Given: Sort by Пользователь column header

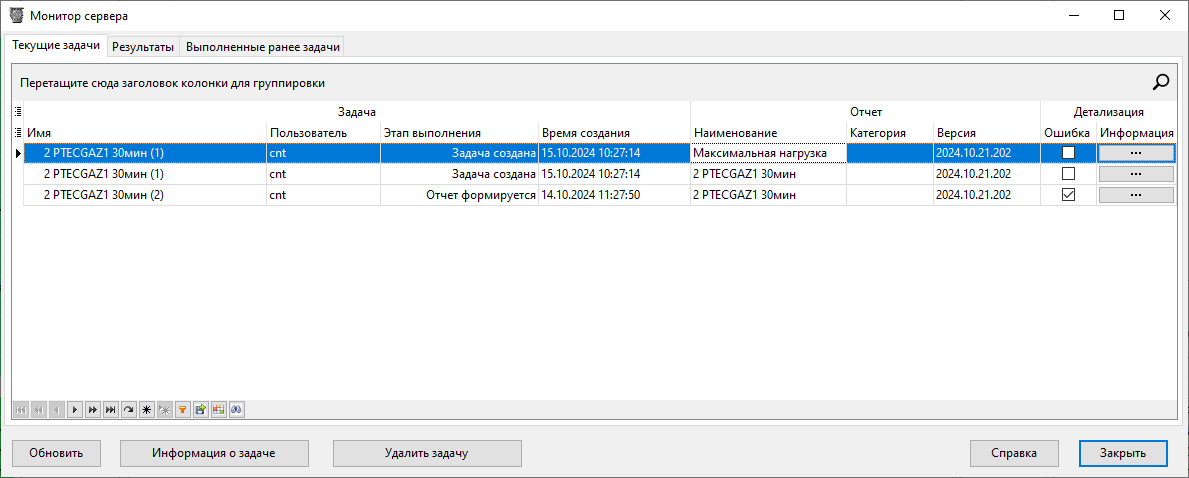Looking at the screenshot, I should click(x=323, y=133).
